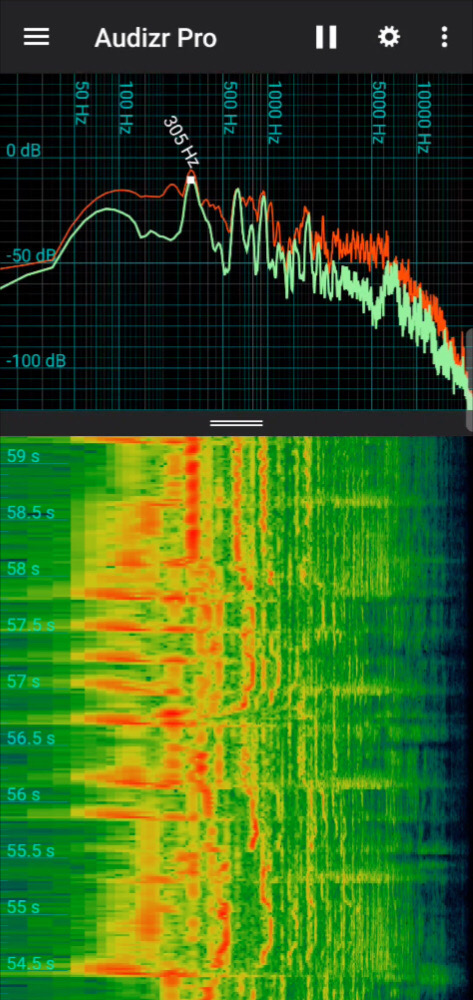The height and width of the screenshot is (1000, 473).
Task: Click the 0 dB axis label
Action: pyautogui.click(x=24, y=151)
